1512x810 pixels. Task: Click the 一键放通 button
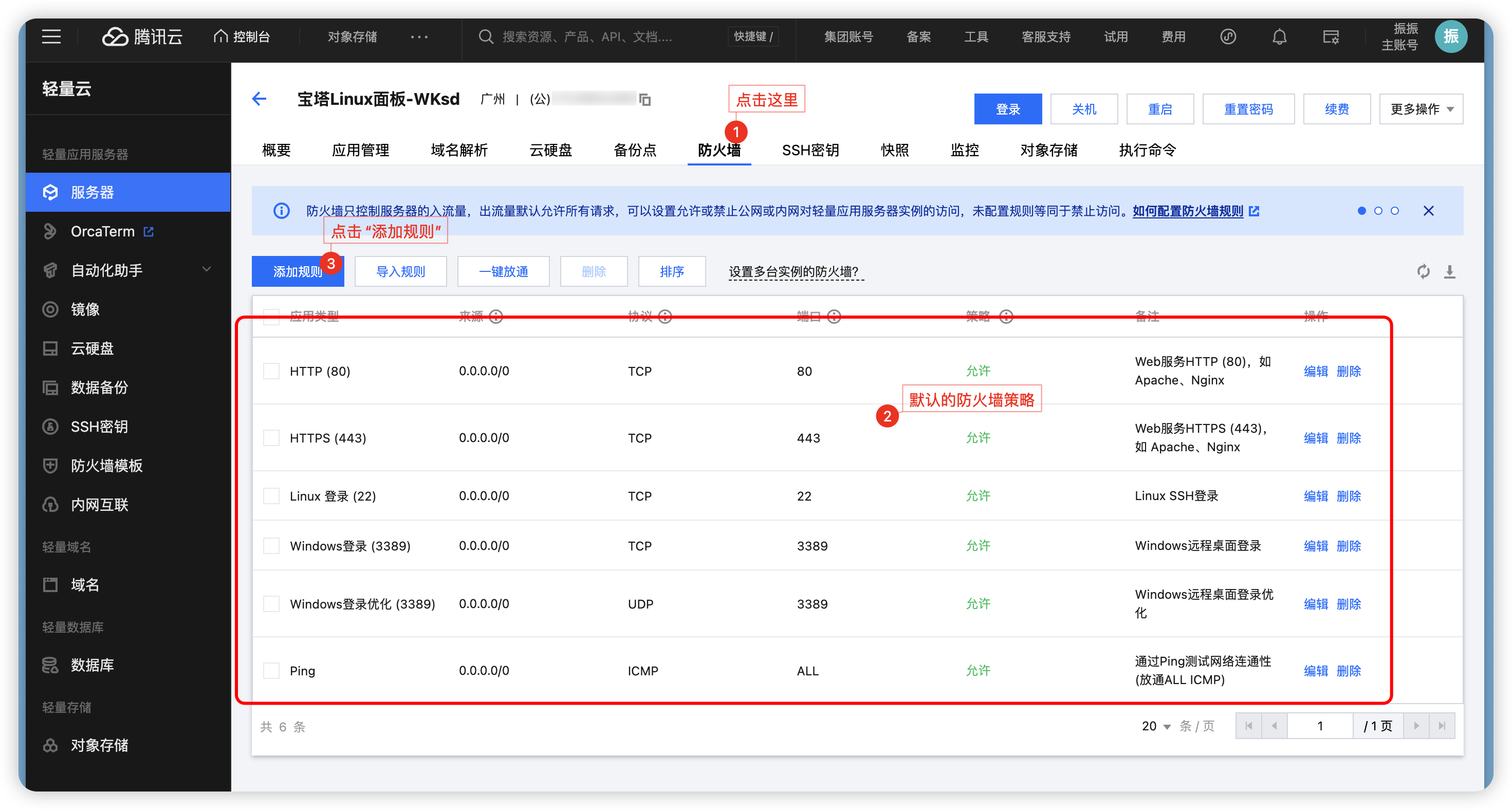503,271
